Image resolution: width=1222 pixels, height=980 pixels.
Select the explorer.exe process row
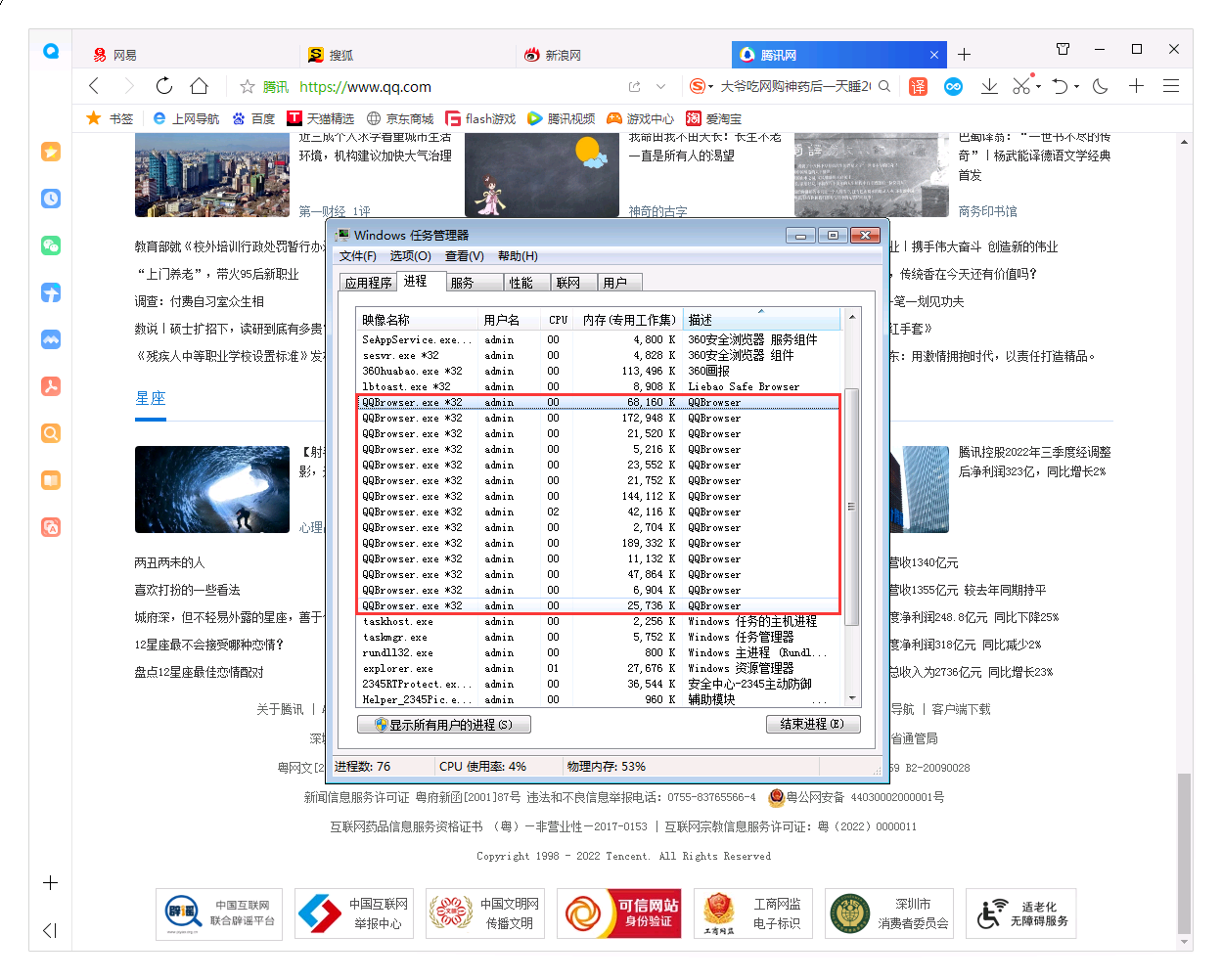599,668
